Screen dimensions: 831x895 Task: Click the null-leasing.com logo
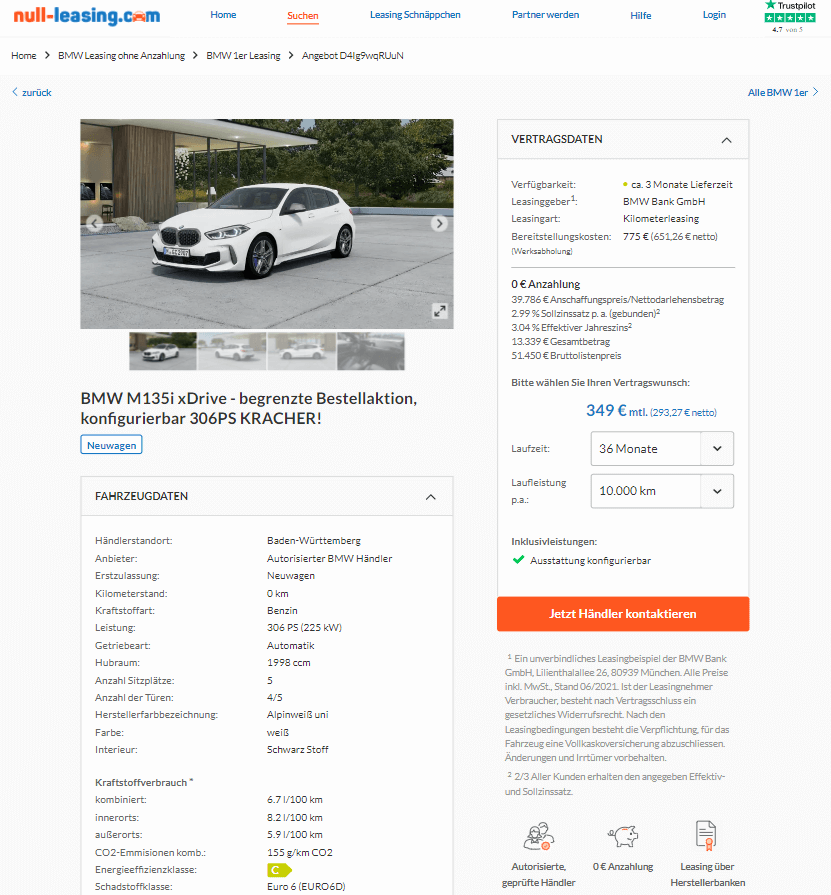click(x=87, y=16)
